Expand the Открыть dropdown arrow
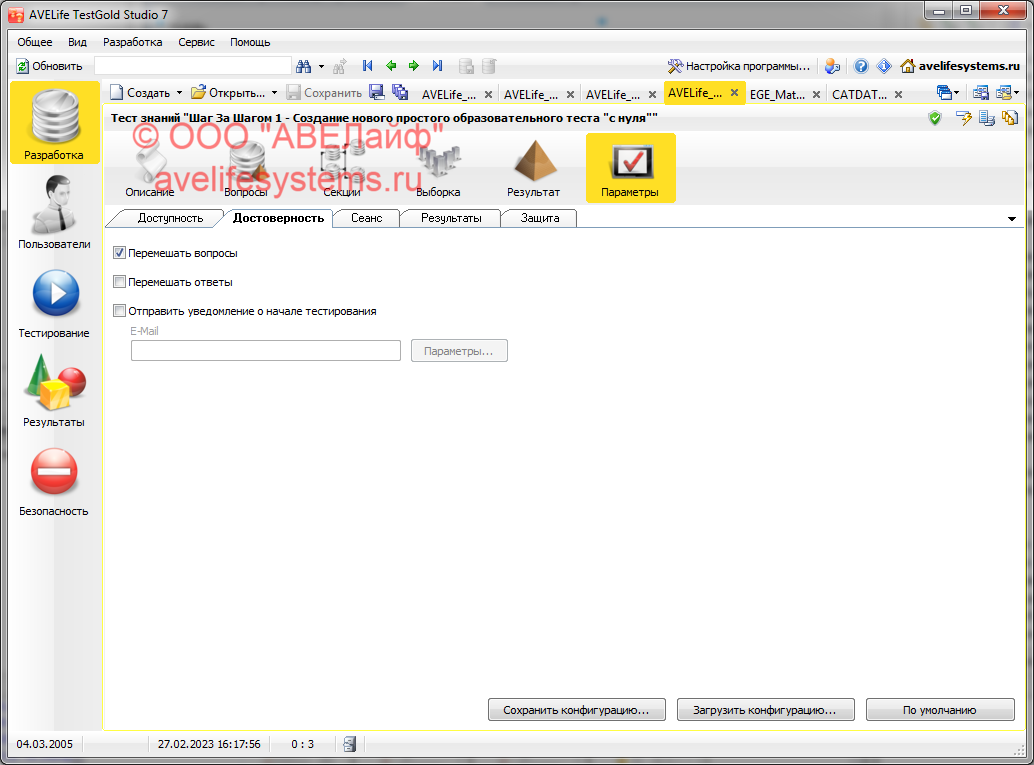 click(275, 93)
